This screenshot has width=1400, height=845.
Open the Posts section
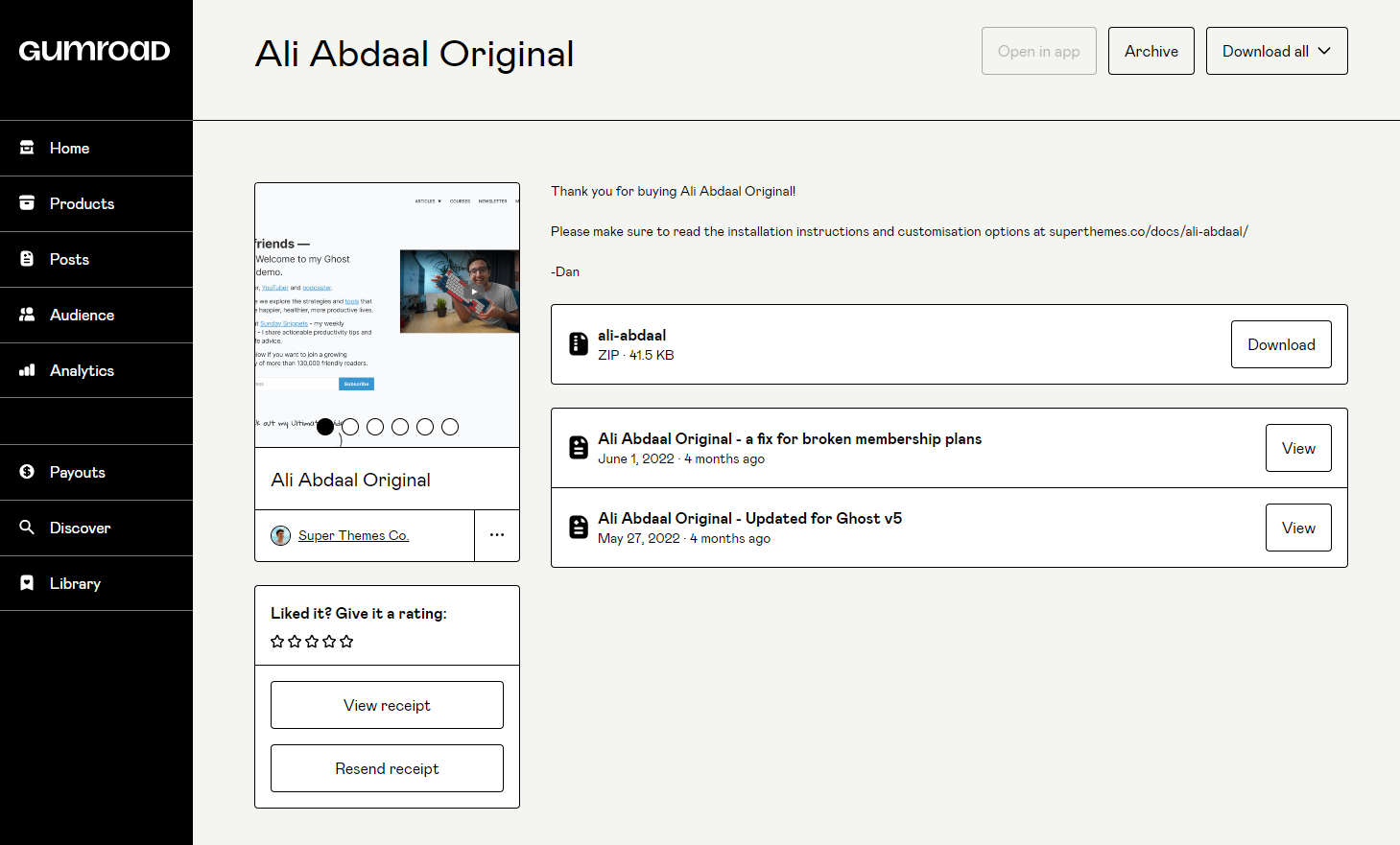click(x=96, y=259)
